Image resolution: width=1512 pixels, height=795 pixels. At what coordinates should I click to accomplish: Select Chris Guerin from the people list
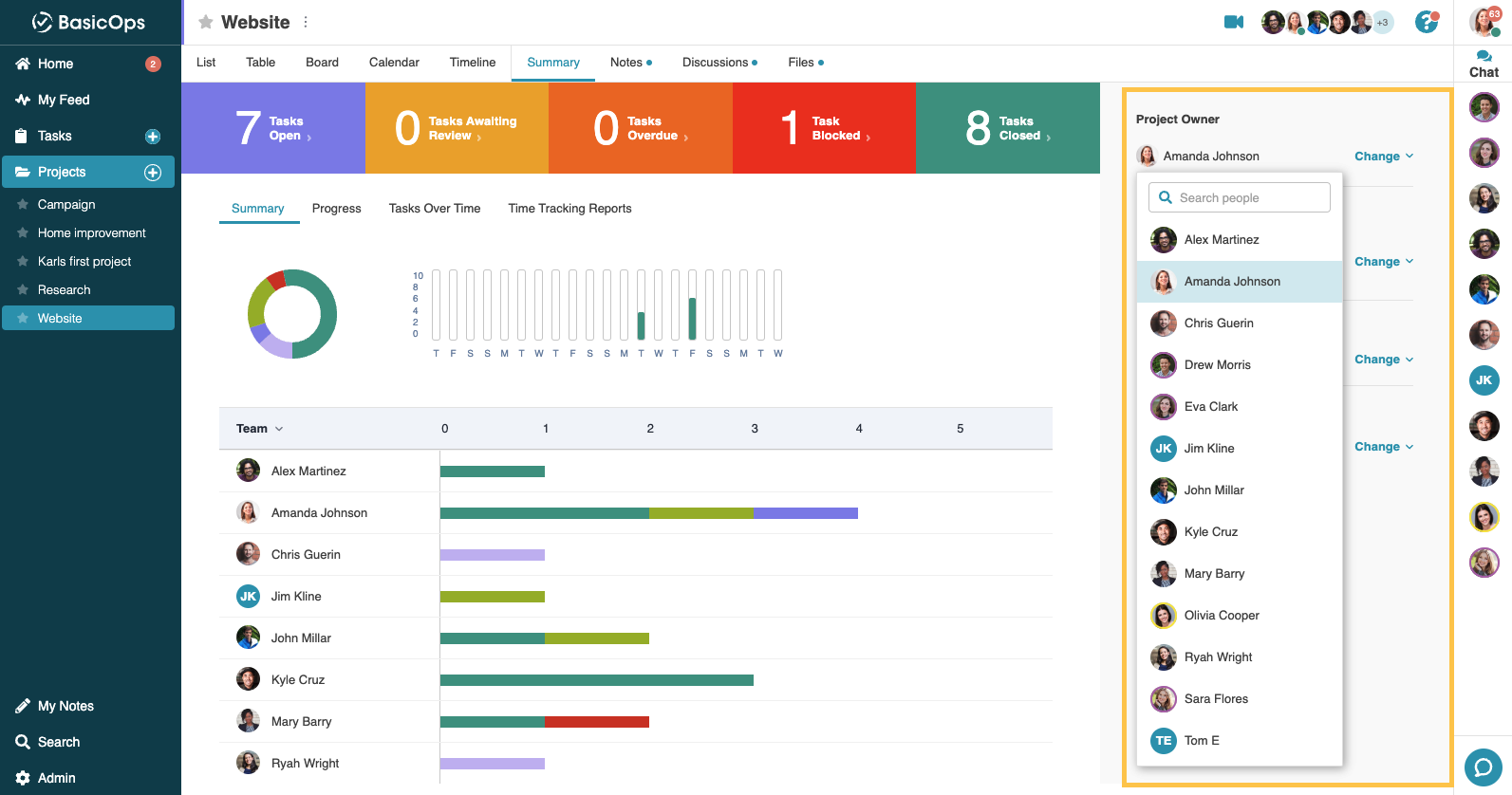[x=1219, y=324]
